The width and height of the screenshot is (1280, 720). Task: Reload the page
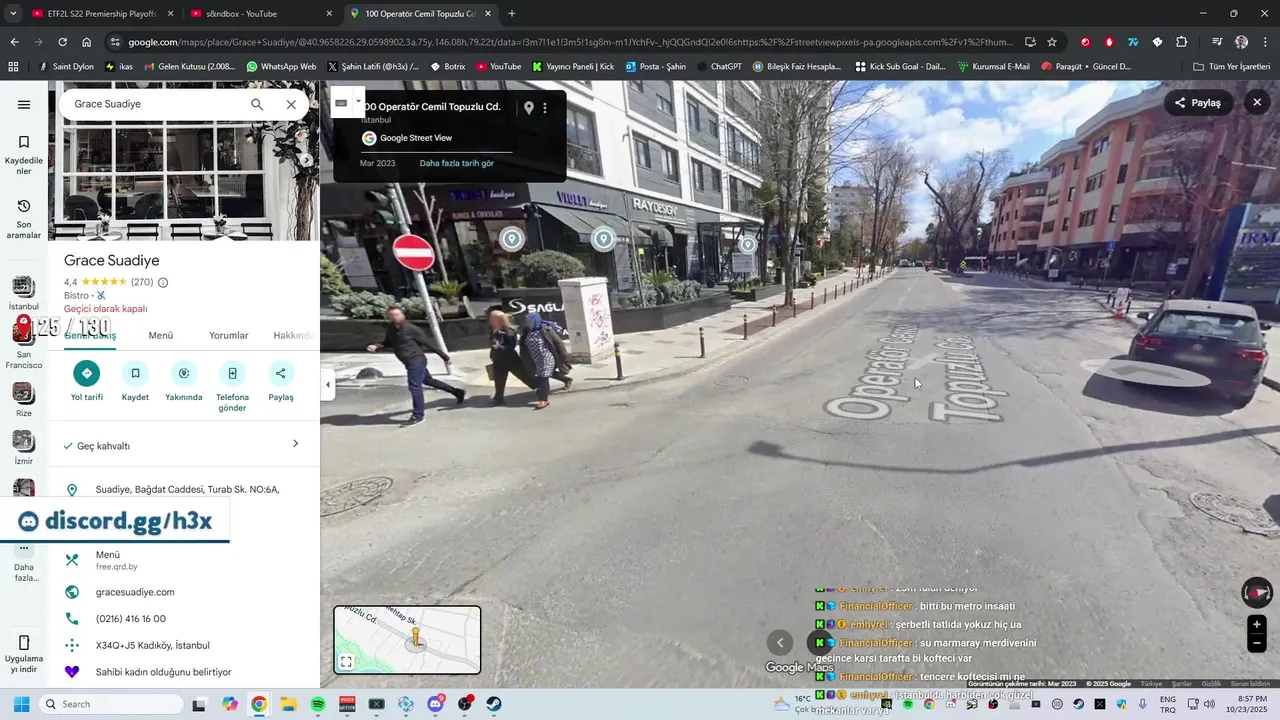coord(62,42)
